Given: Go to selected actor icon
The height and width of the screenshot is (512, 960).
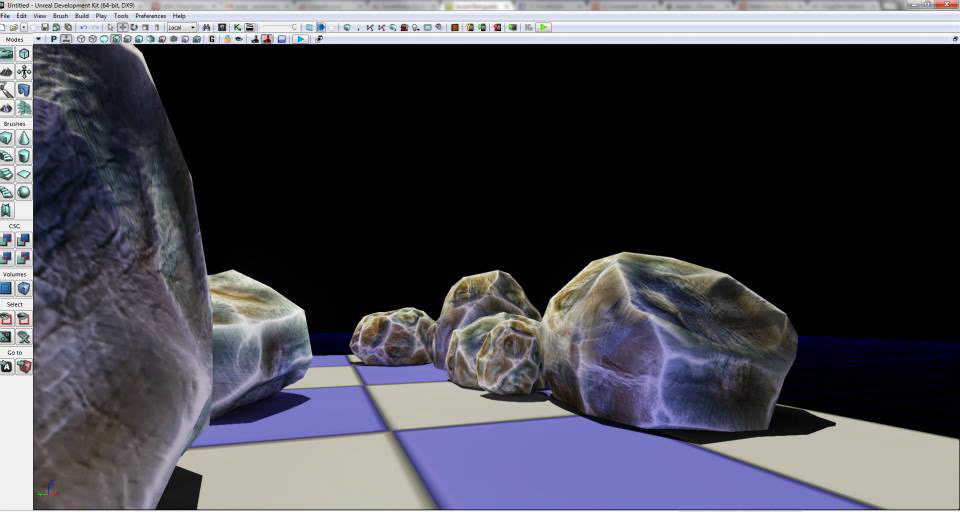Looking at the screenshot, I should [6, 366].
